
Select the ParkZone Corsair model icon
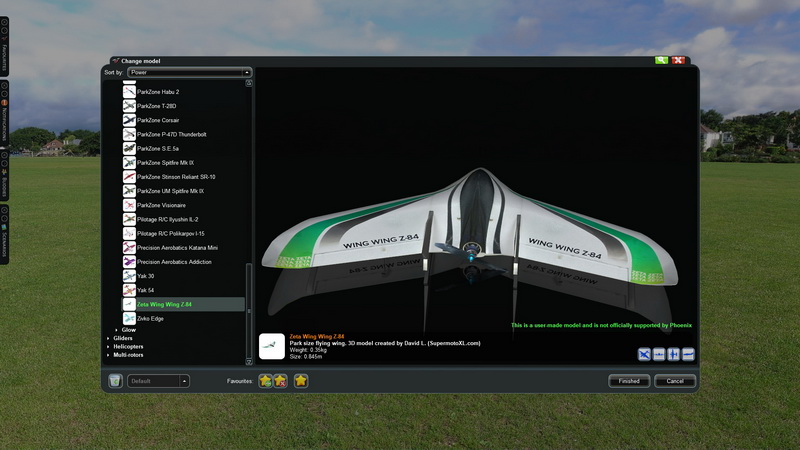tap(129, 120)
